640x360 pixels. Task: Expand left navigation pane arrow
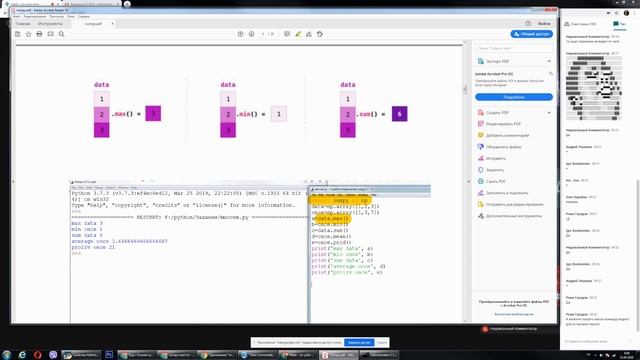coord(13,182)
